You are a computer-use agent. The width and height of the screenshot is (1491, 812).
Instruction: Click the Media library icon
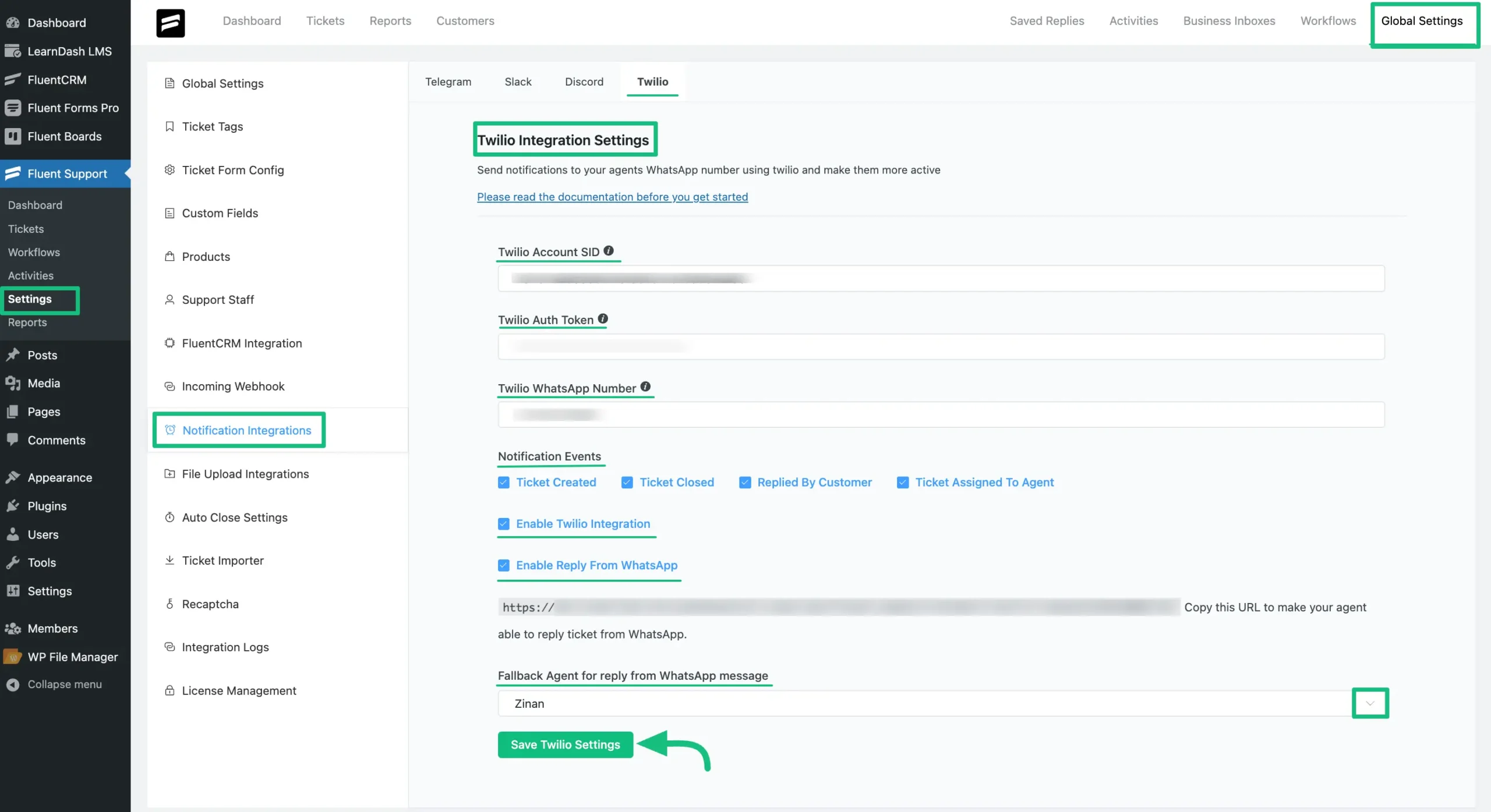coord(13,383)
